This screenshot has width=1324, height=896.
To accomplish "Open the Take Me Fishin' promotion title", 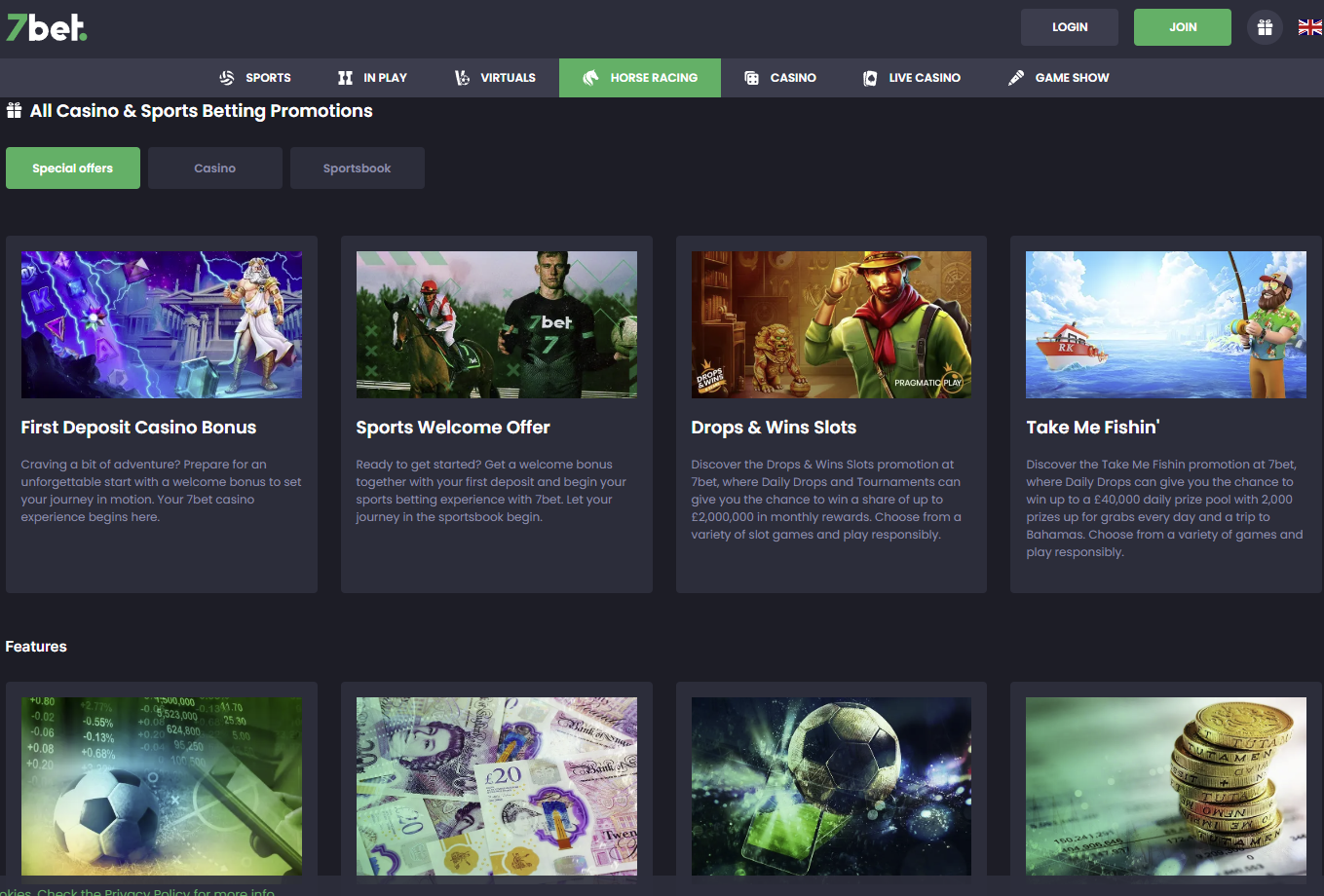I will pyautogui.click(x=1092, y=428).
